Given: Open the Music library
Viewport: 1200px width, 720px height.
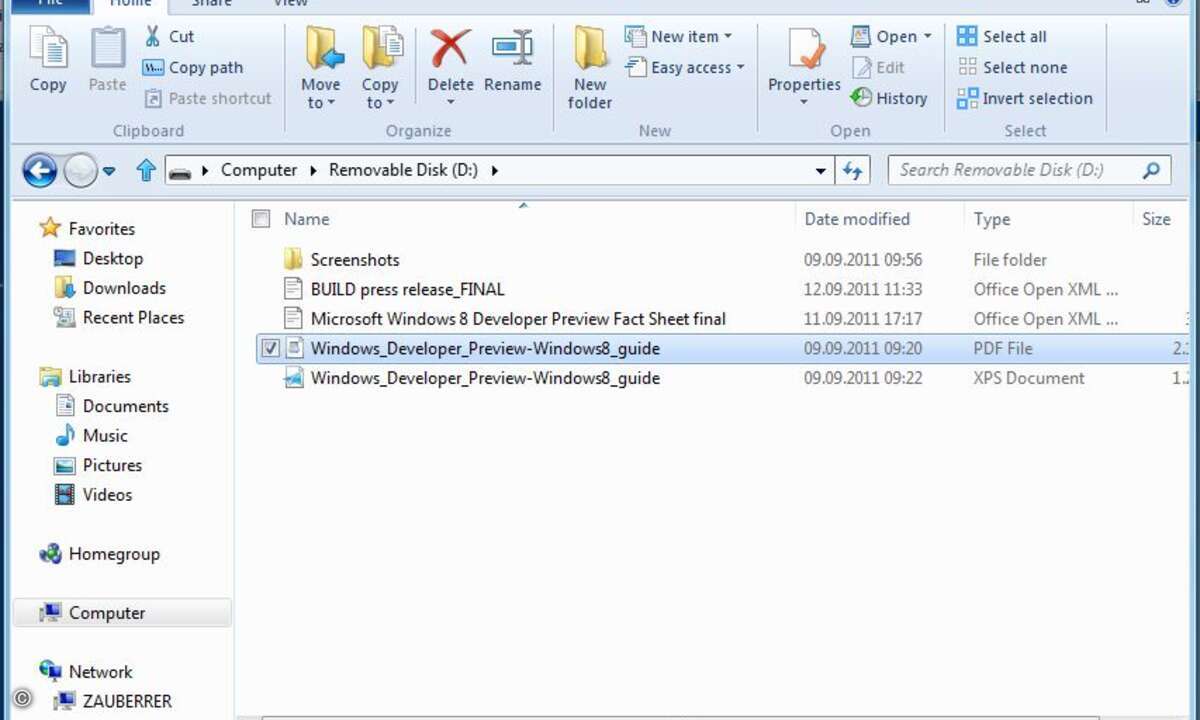Looking at the screenshot, I should [91, 435].
